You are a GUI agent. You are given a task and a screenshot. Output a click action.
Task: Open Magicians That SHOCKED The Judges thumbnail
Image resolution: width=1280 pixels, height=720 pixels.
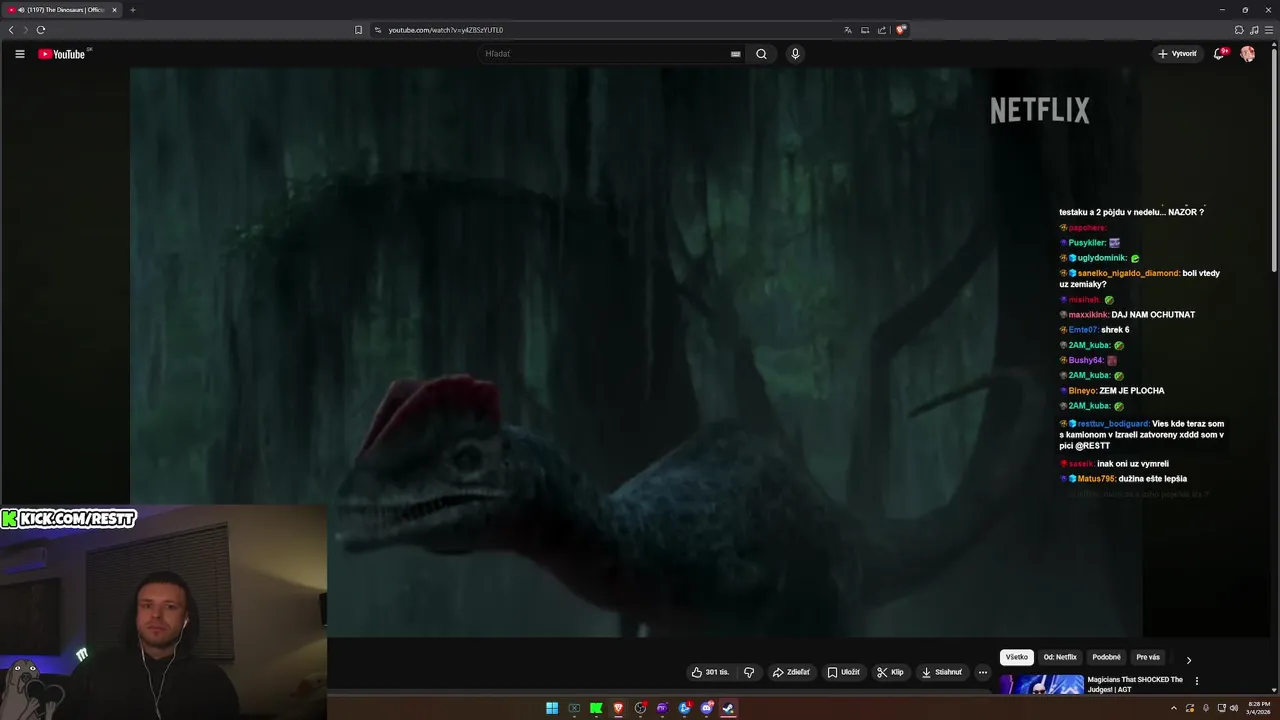coord(1041,685)
